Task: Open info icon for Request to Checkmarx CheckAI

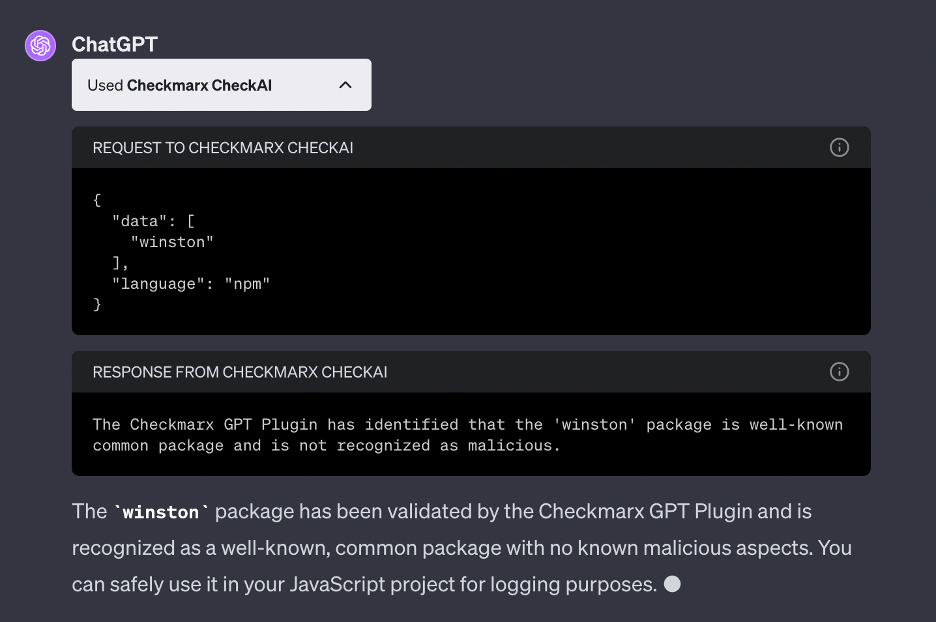Action: (x=839, y=147)
